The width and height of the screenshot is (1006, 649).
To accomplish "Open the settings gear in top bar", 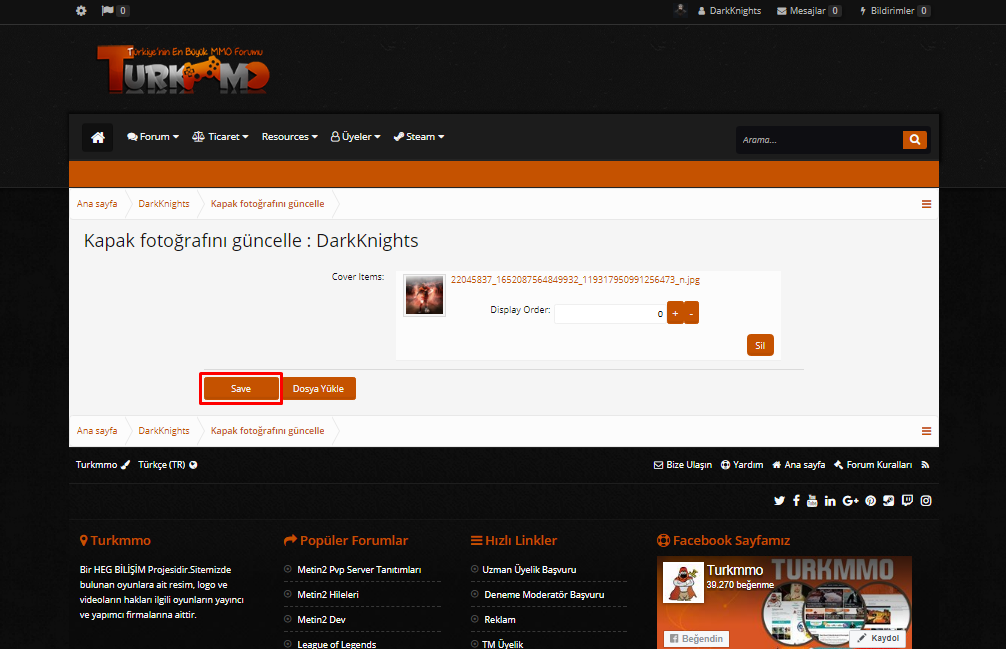I will [x=81, y=10].
